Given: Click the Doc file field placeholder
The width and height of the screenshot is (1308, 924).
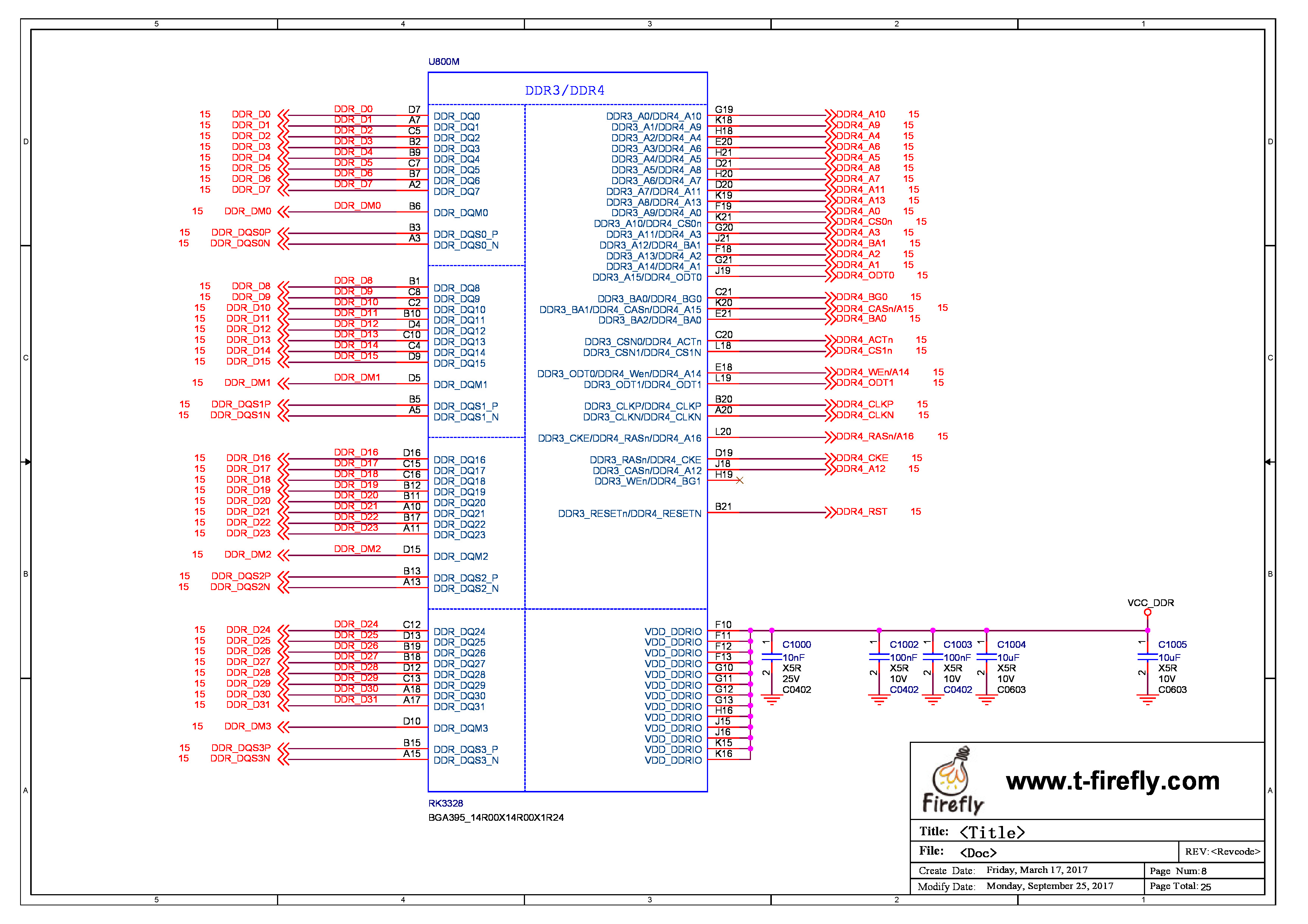Looking at the screenshot, I should pos(978,853).
